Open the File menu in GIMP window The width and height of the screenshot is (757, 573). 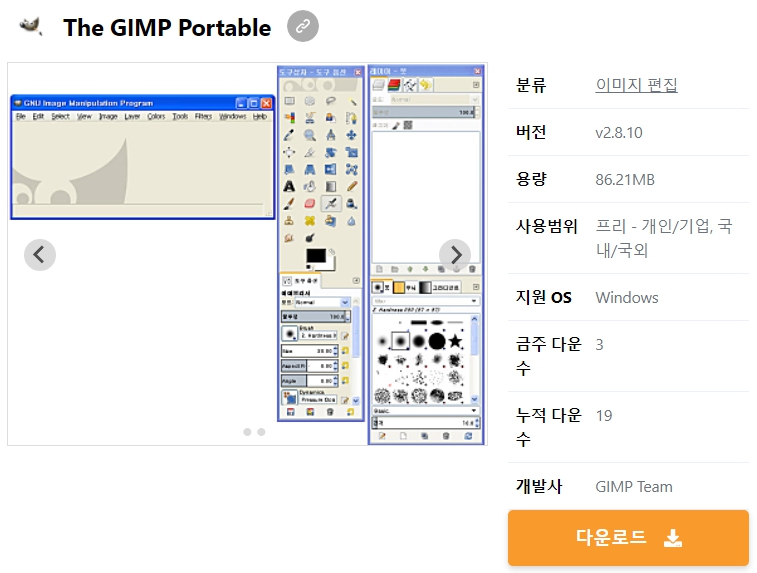21,116
